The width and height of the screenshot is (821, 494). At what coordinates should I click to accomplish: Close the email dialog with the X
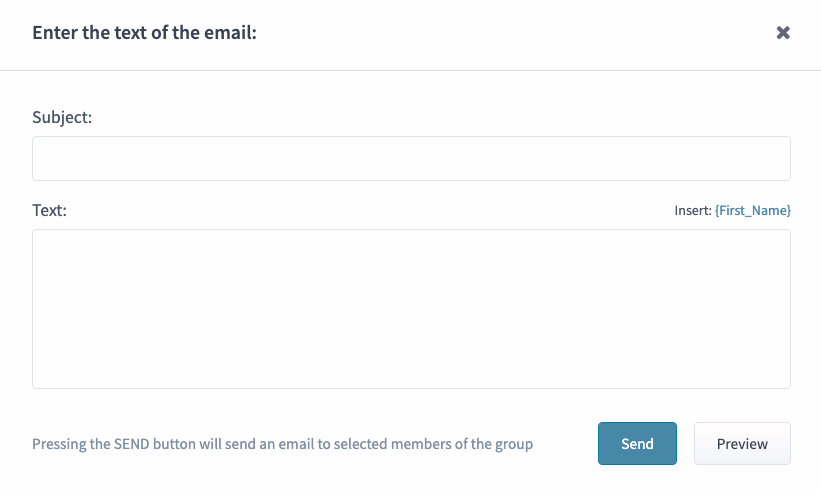pos(783,33)
